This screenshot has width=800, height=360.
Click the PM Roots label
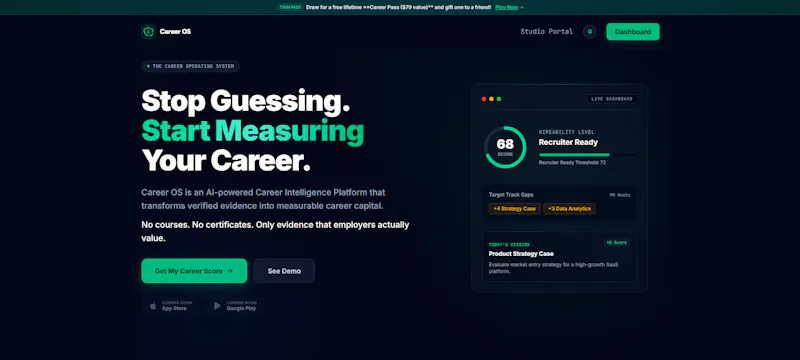click(x=620, y=195)
